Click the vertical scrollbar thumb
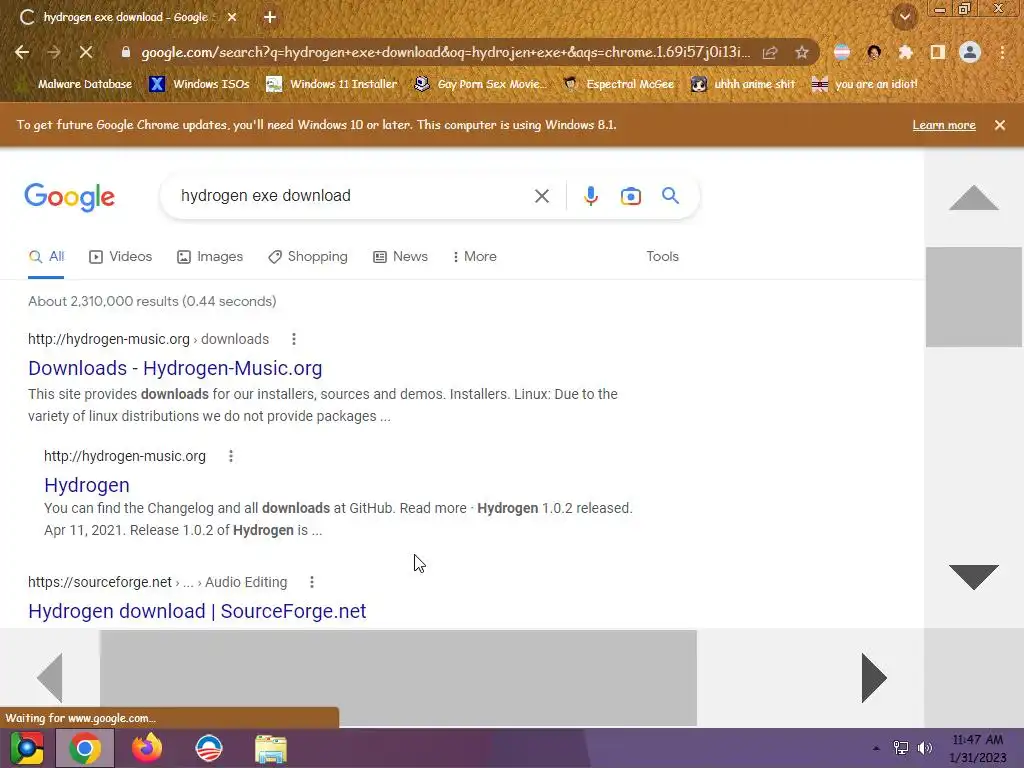Screen dimensions: 1024x768 click(x=974, y=297)
